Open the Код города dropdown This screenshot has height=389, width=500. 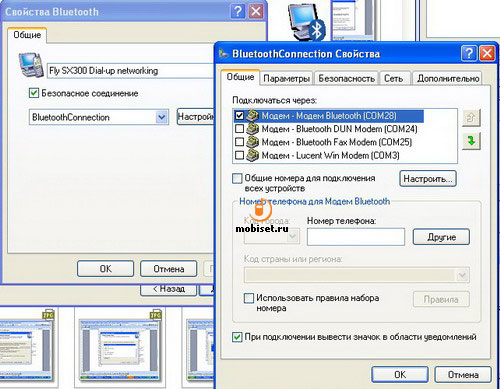[x=292, y=237]
